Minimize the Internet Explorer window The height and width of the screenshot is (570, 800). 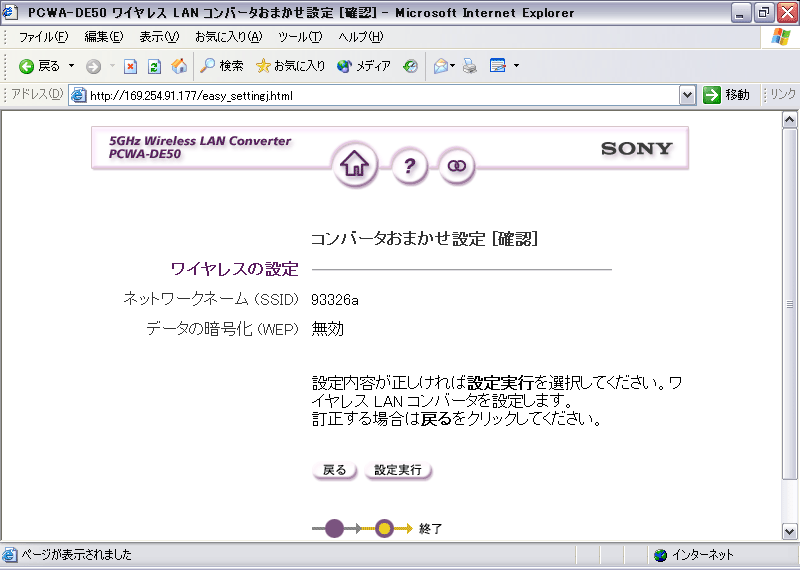coord(741,13)
